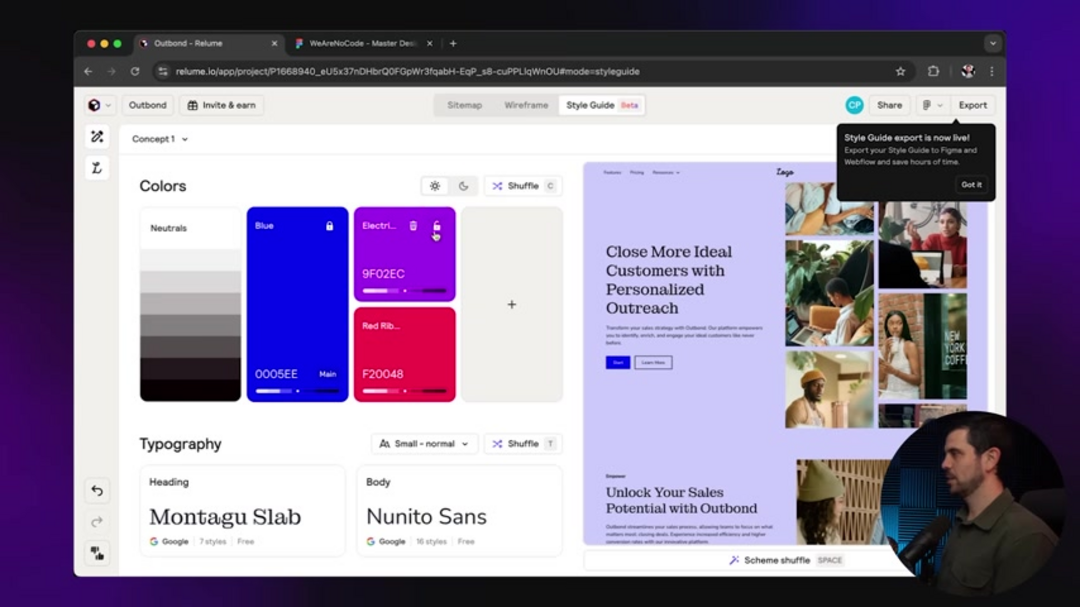Add a new color with plus icon
The width and height of the screenshot is (1080, 607).
point(511,304)
